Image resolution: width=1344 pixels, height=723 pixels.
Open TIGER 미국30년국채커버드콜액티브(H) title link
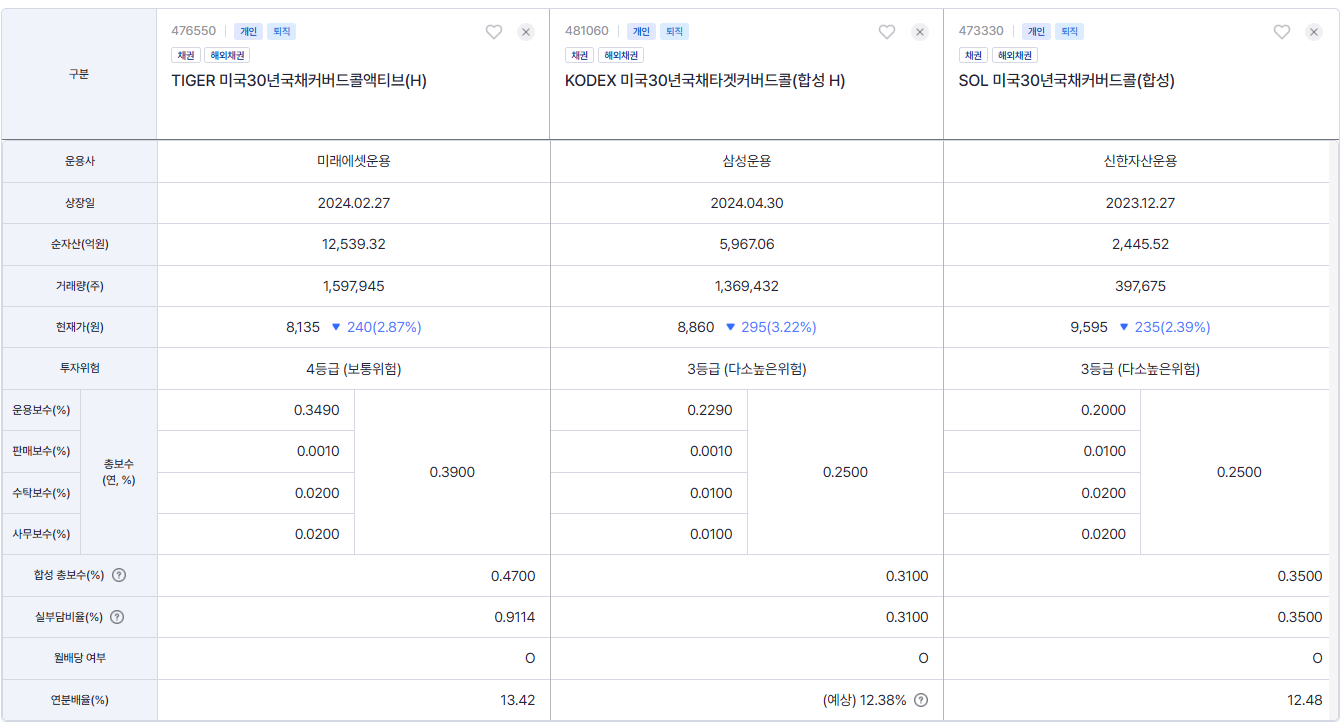(299, 81)
